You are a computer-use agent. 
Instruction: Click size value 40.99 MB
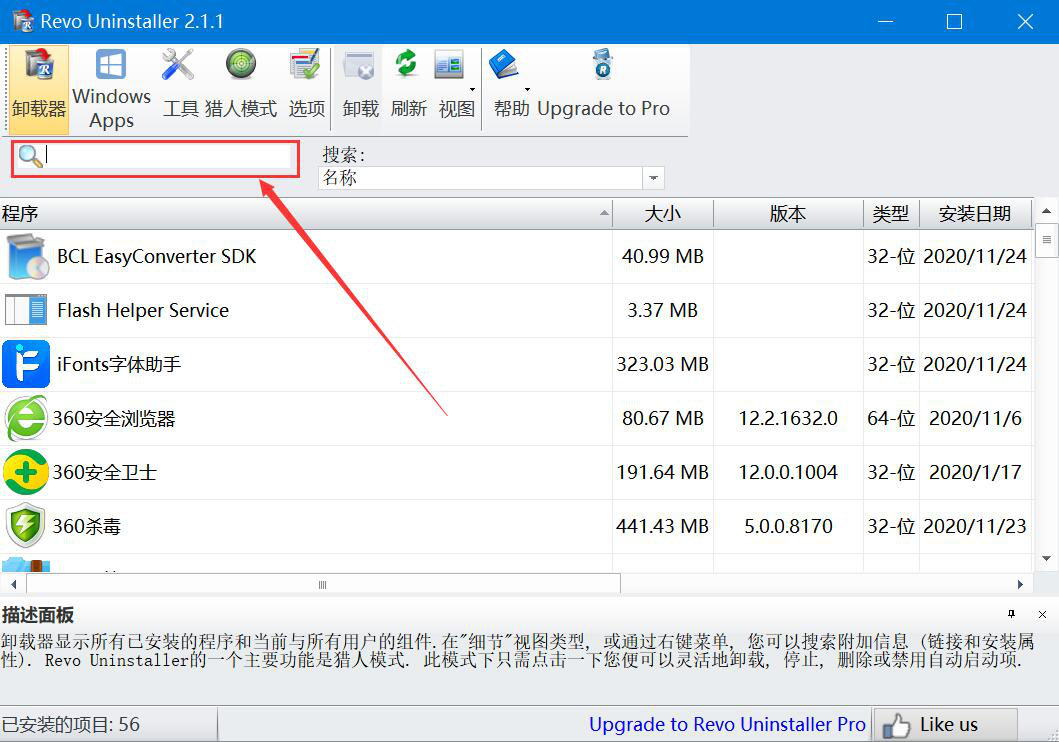click(x=663, y=257)
